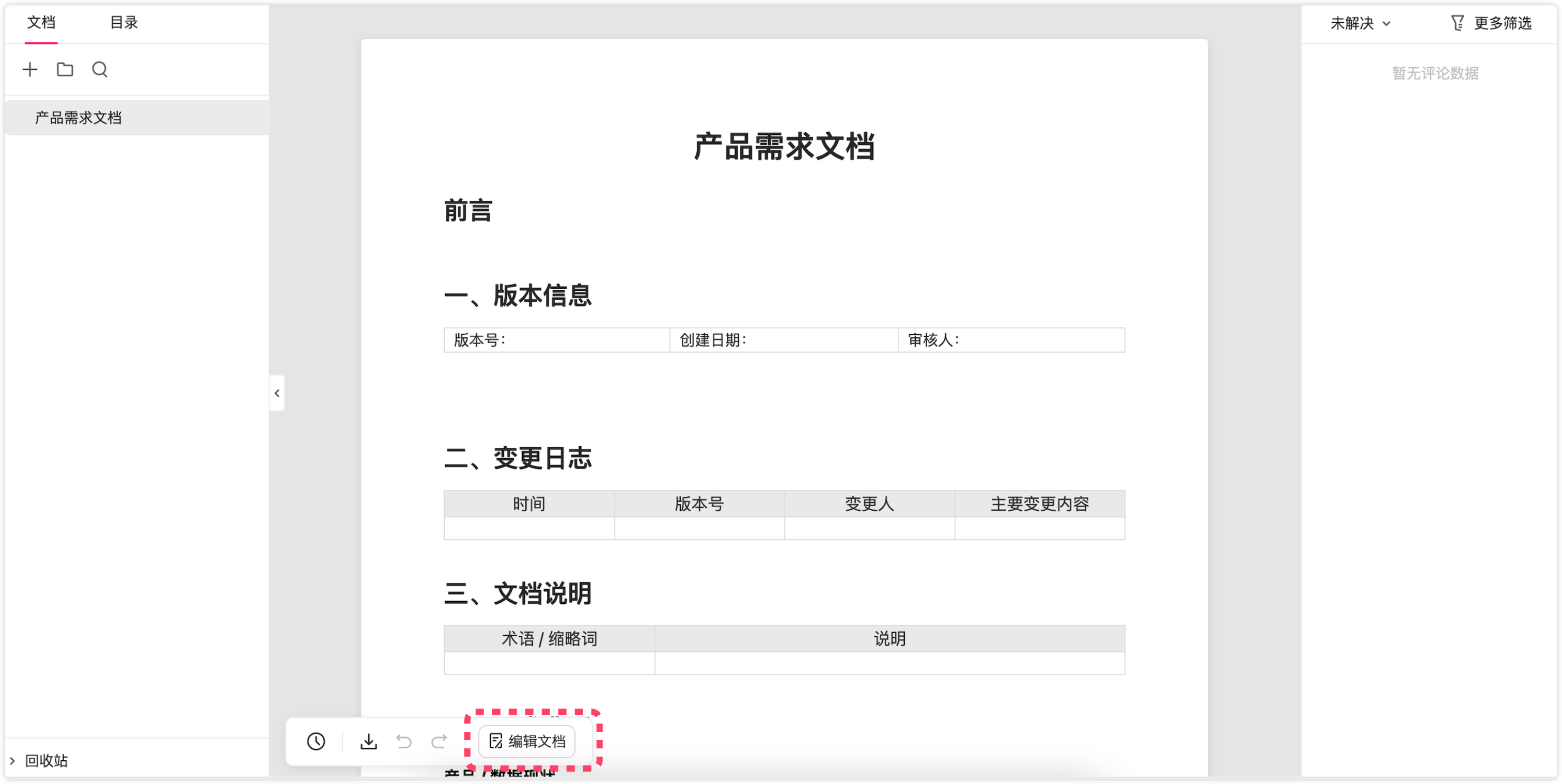Viewport: 1562px width, 784px height.
Task: Click the 版本号 table cell
Action: click(x=556, y=340)
